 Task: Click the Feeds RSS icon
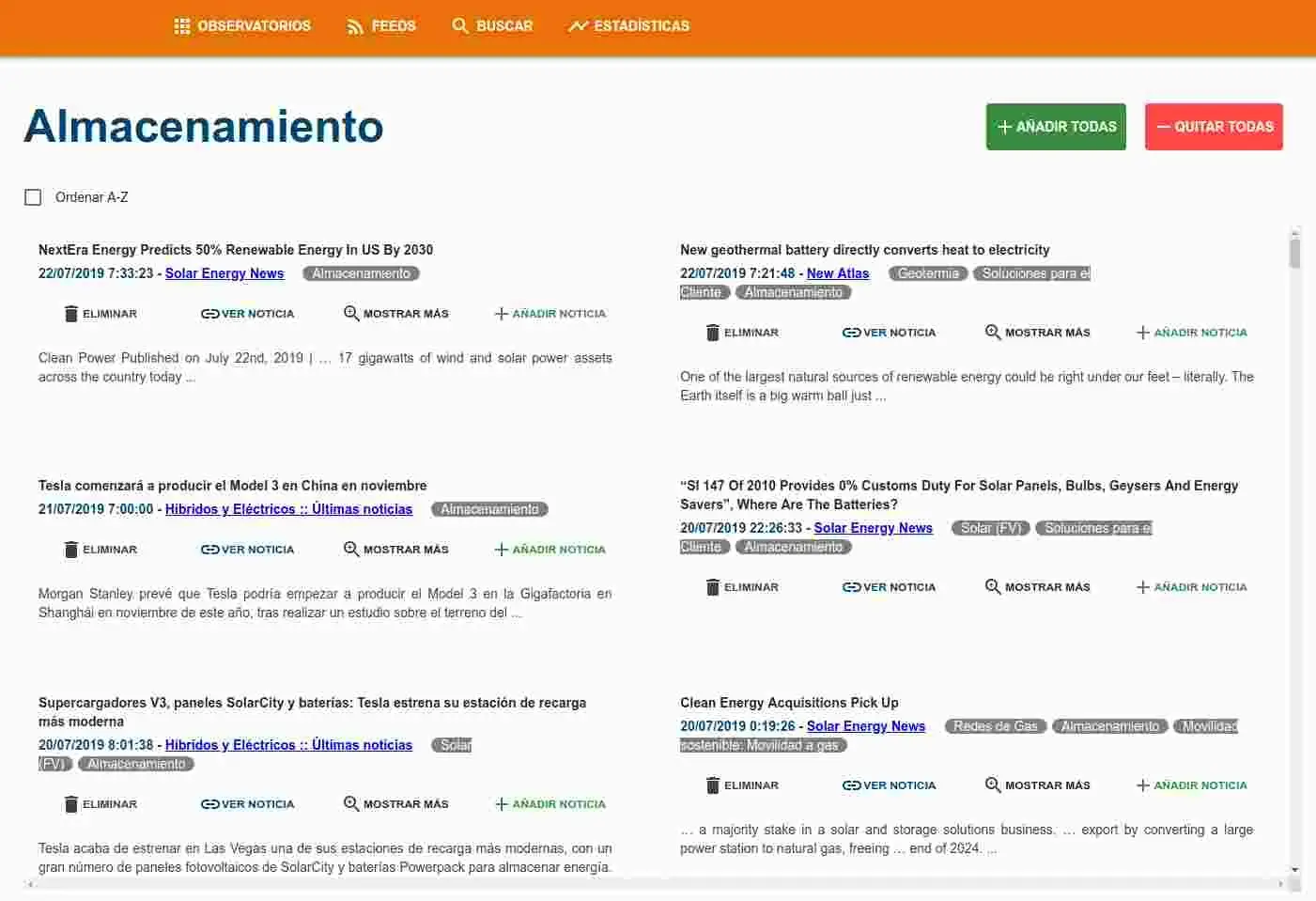pos(355,26)
